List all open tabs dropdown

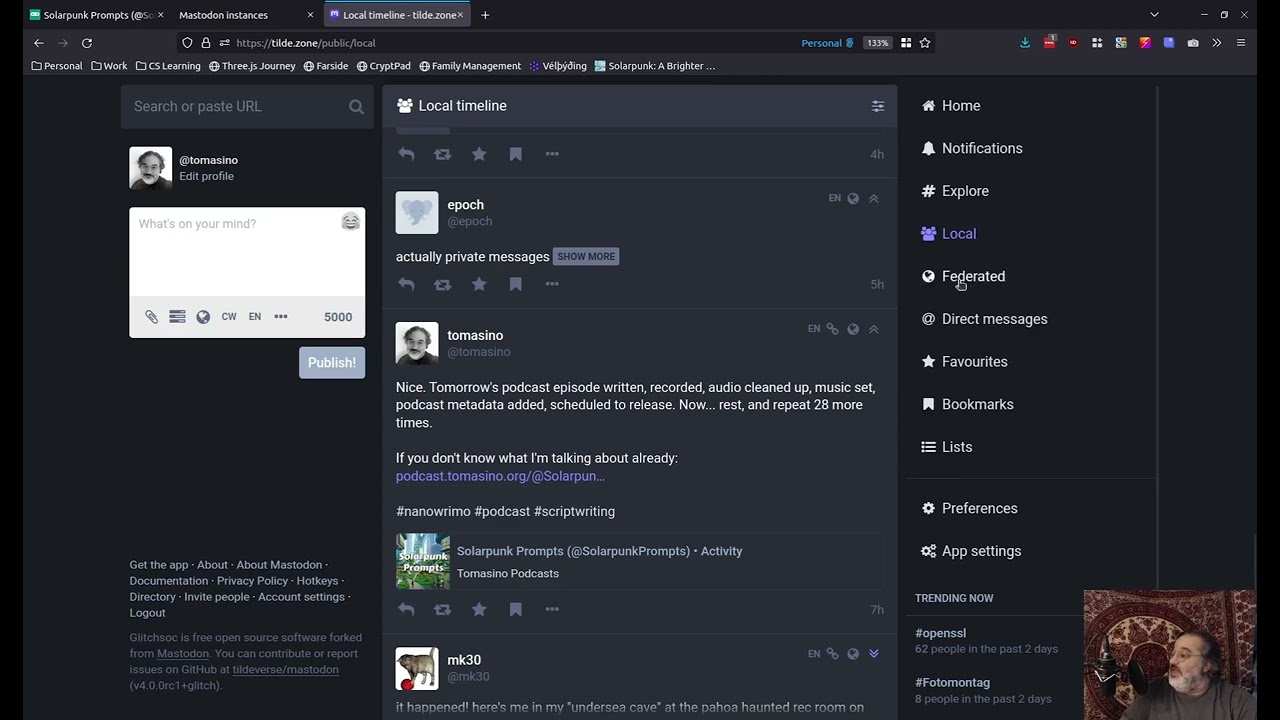pos(1154,15)
